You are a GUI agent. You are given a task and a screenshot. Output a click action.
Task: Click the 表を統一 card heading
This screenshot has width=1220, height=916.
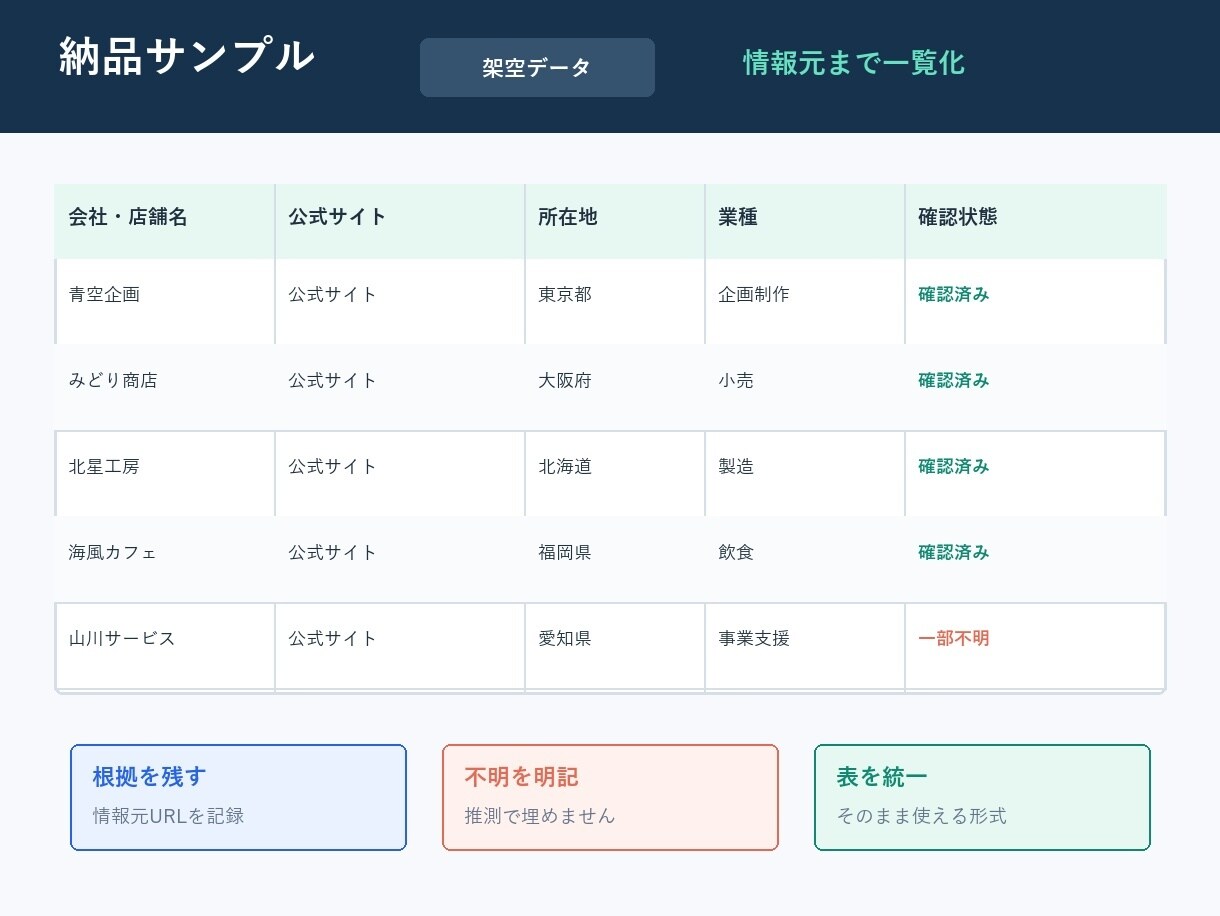point(882,777)
